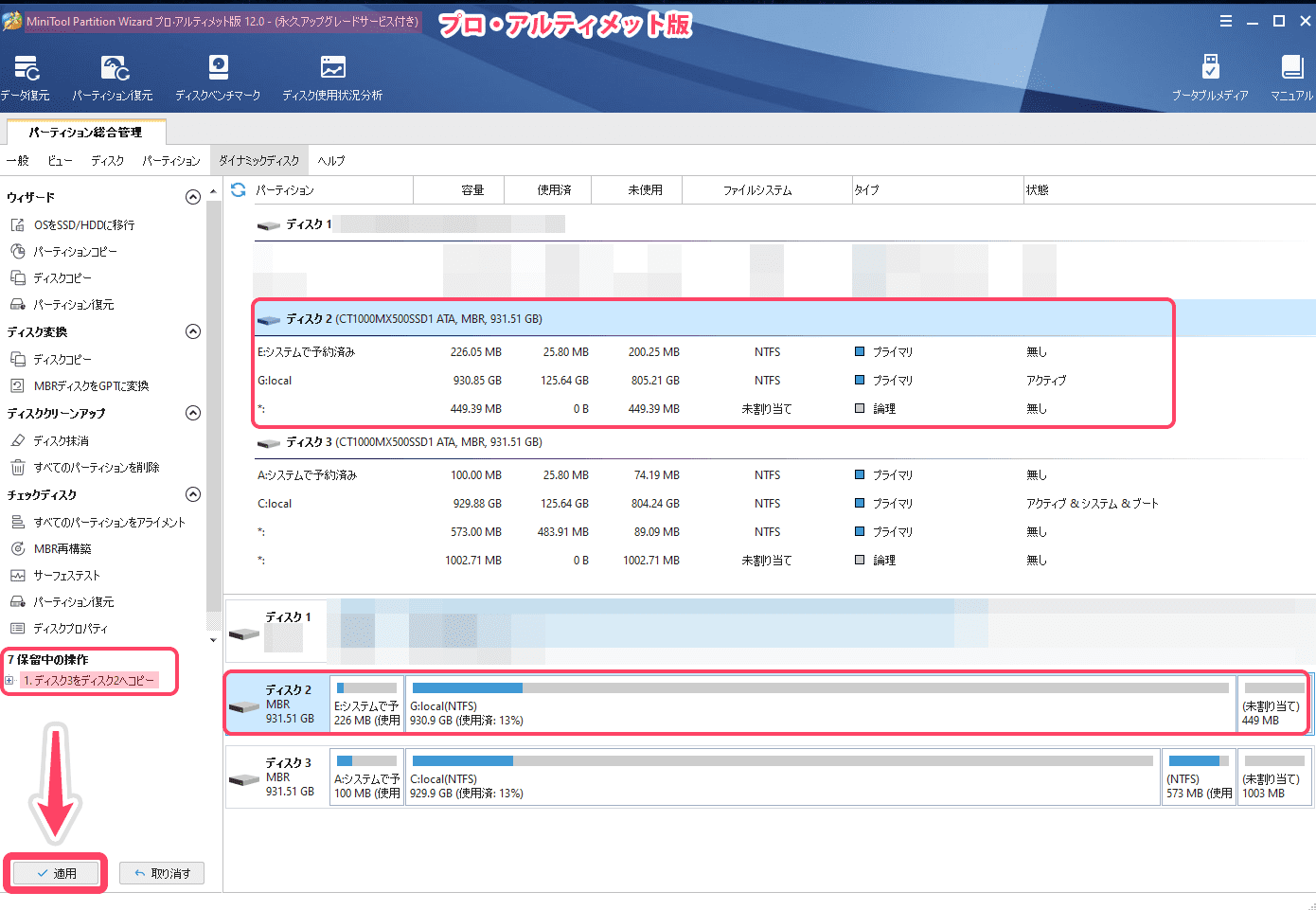1316x910 pixels.
Task: Select the 1002.71 MB unallocated row
Action: (x=784, y=561)
